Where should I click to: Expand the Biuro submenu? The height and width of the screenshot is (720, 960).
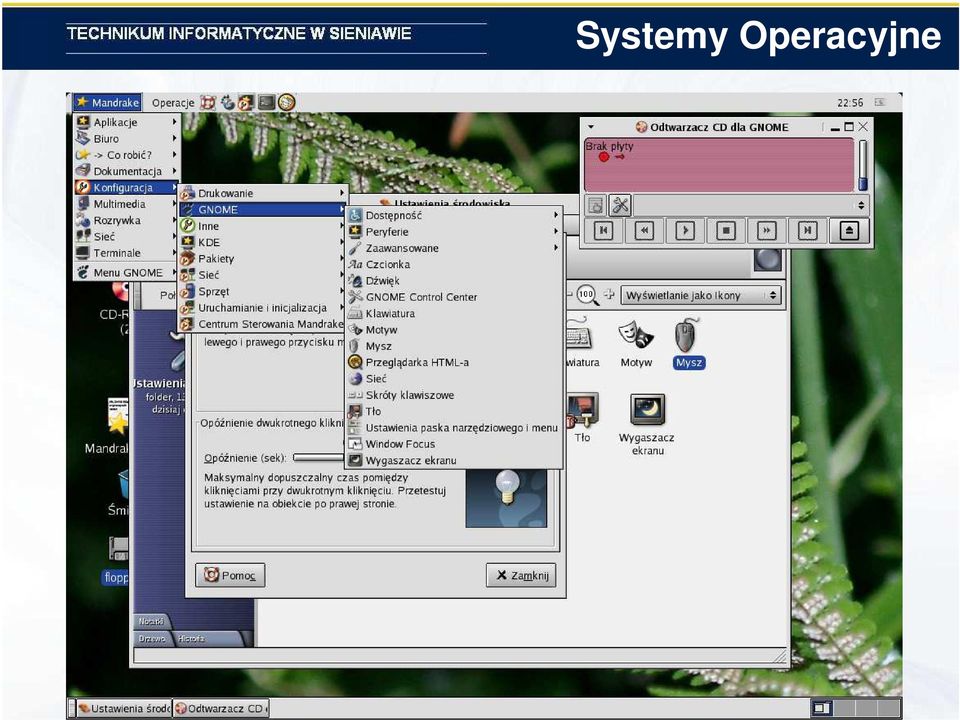(x=127, y=138)
